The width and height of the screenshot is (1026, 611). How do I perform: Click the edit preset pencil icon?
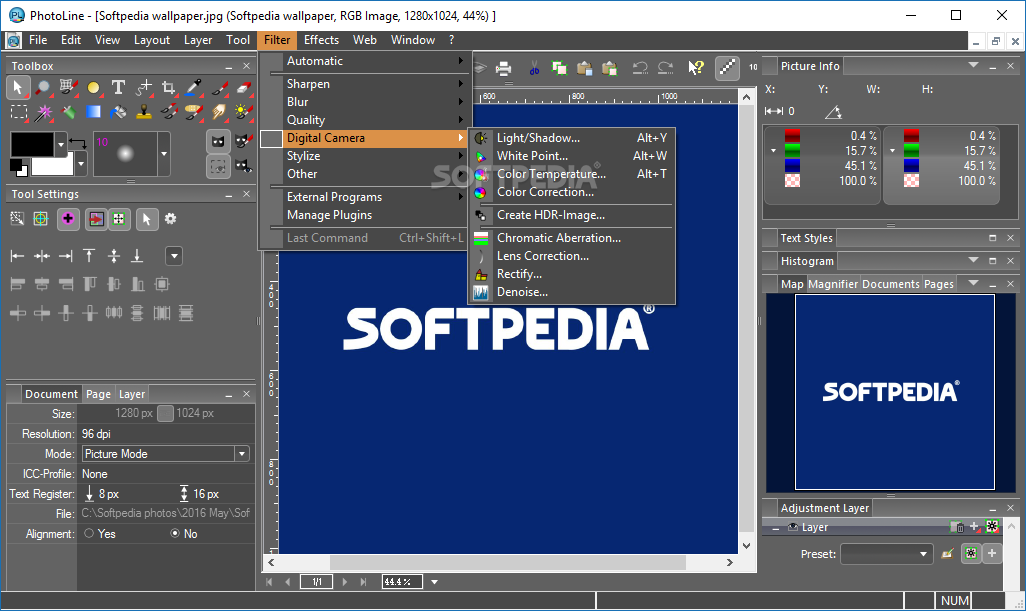click(x=947, y=554)
